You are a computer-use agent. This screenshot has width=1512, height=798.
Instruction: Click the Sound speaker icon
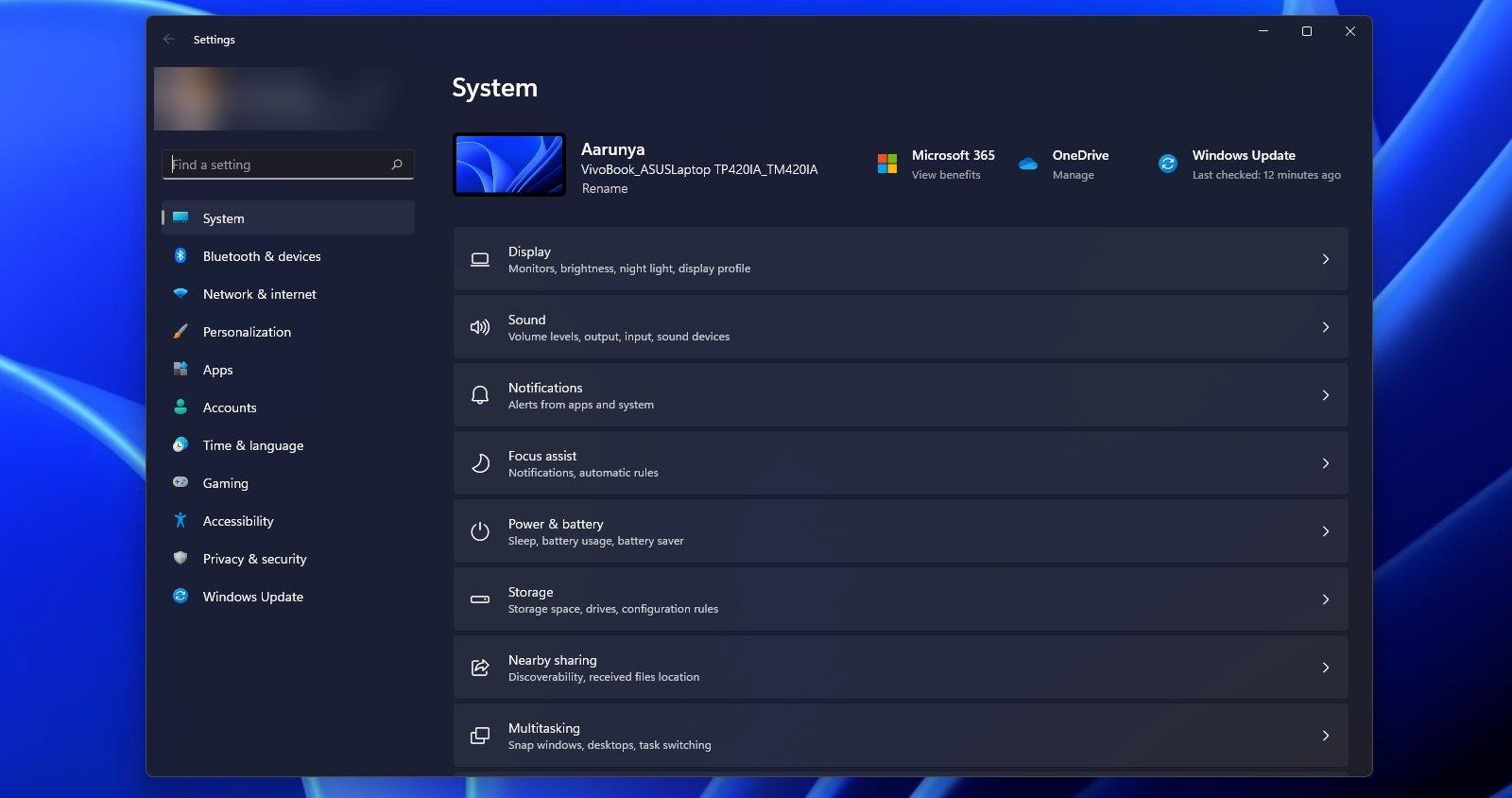tap(480, 327)
